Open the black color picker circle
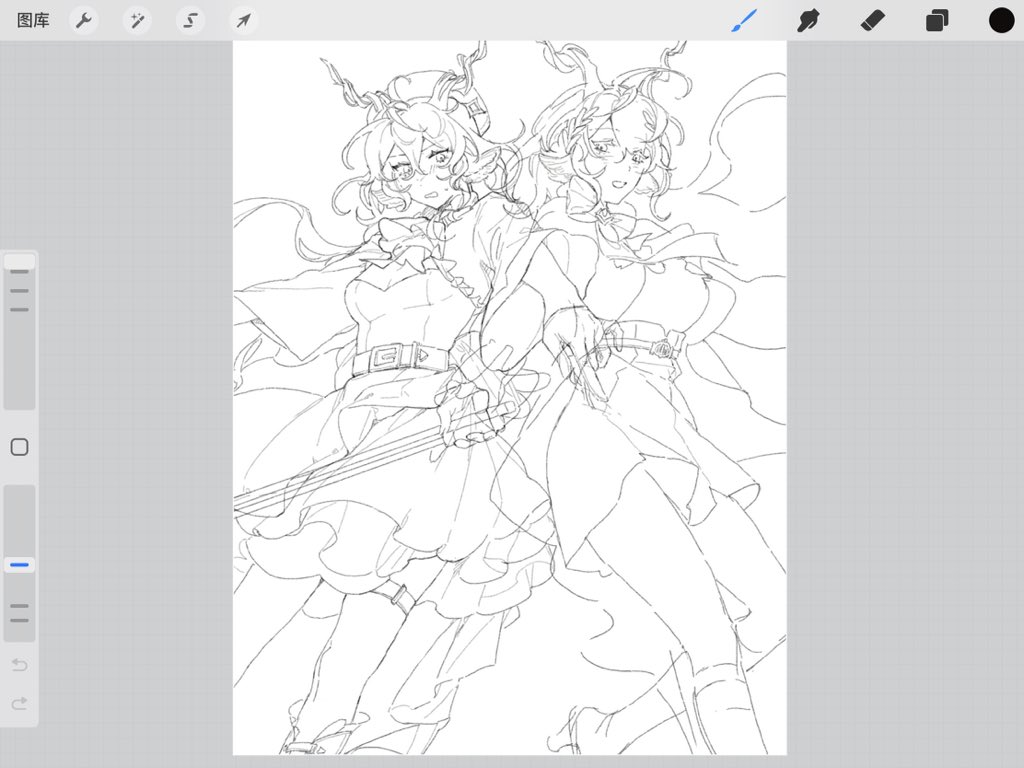1024x768 pixels. (1001, 20)
